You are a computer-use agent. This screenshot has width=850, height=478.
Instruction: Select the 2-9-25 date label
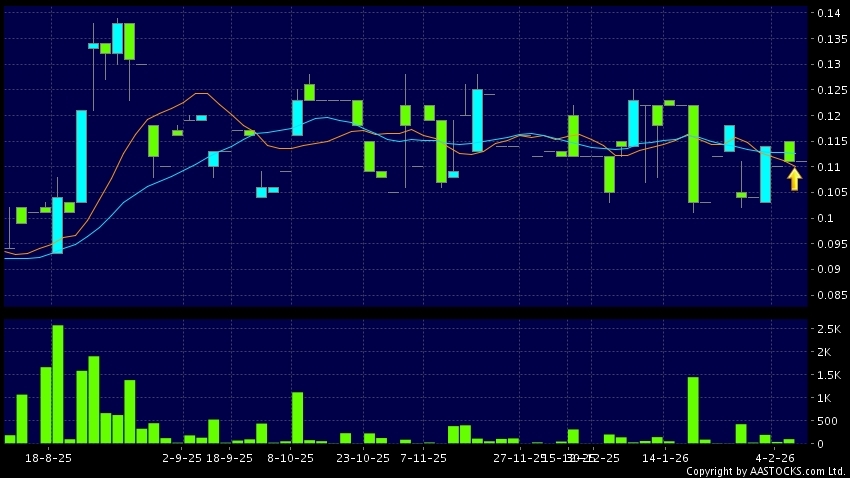(x=182, y=457)
